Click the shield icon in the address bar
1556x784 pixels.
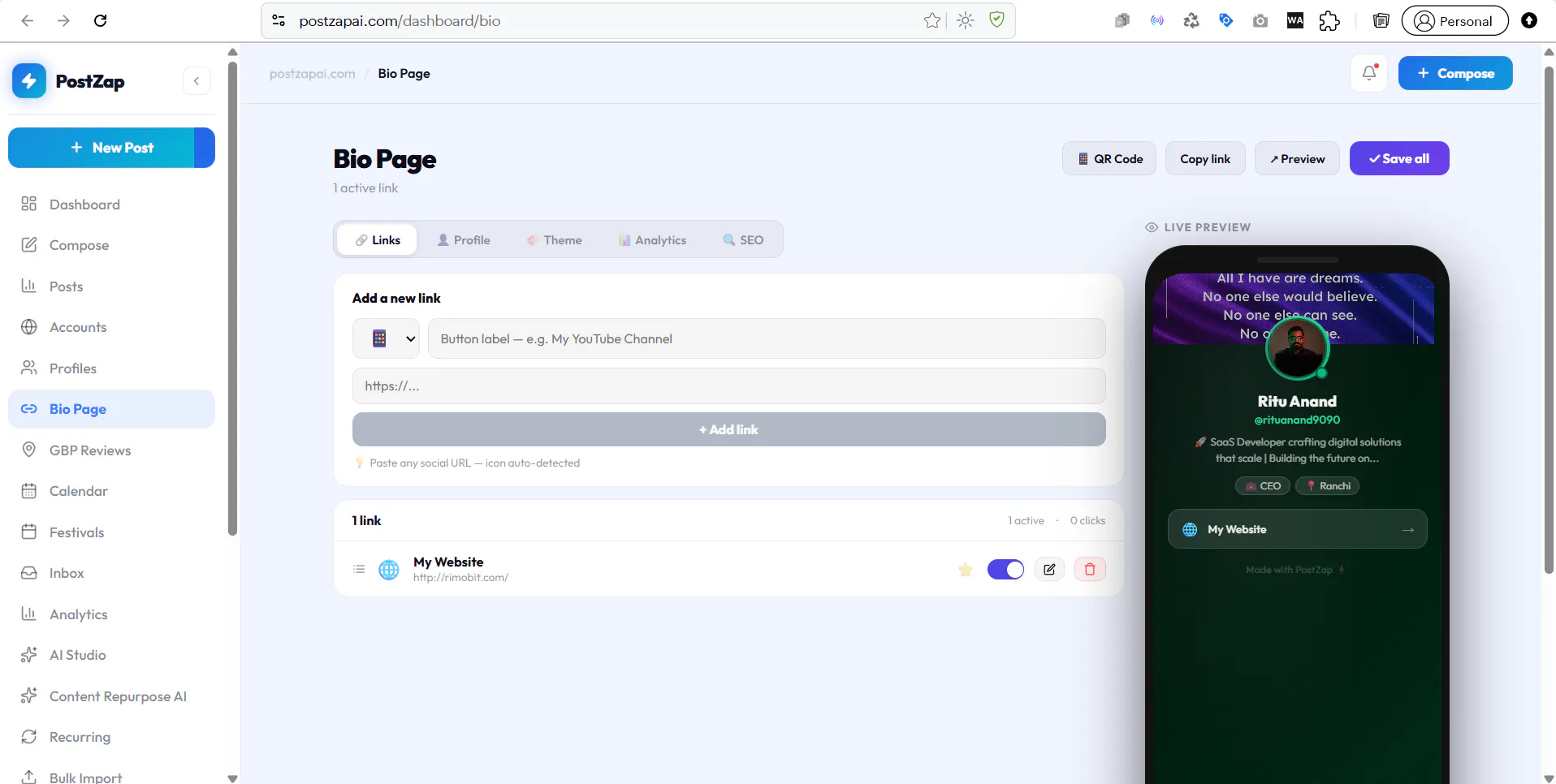click(x=996, y=20)
